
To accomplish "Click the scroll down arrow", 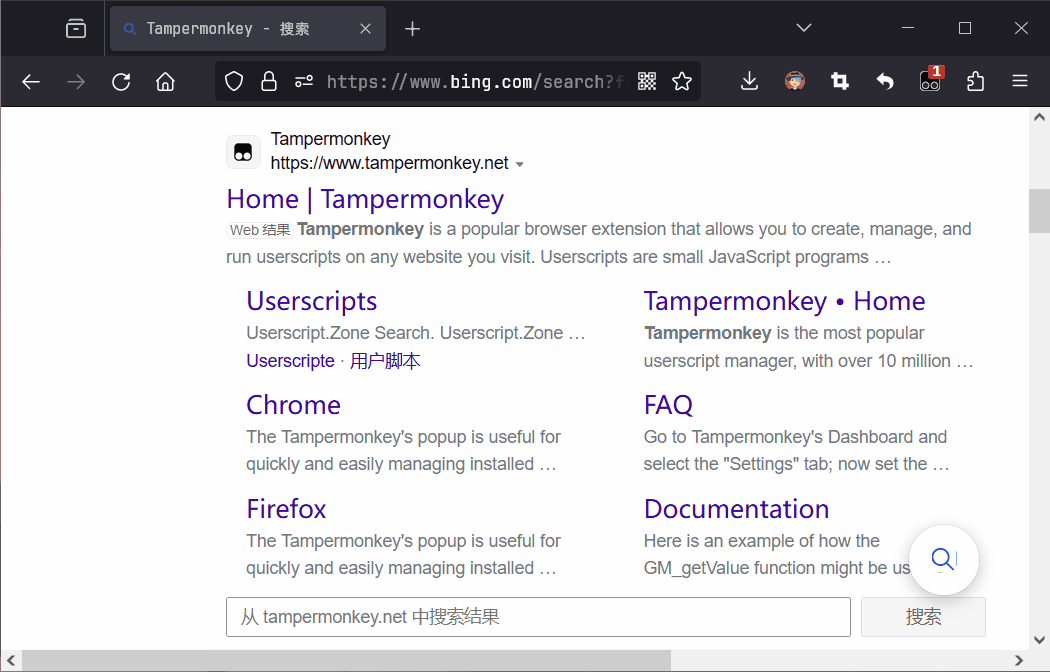I will click(1039, 640).
